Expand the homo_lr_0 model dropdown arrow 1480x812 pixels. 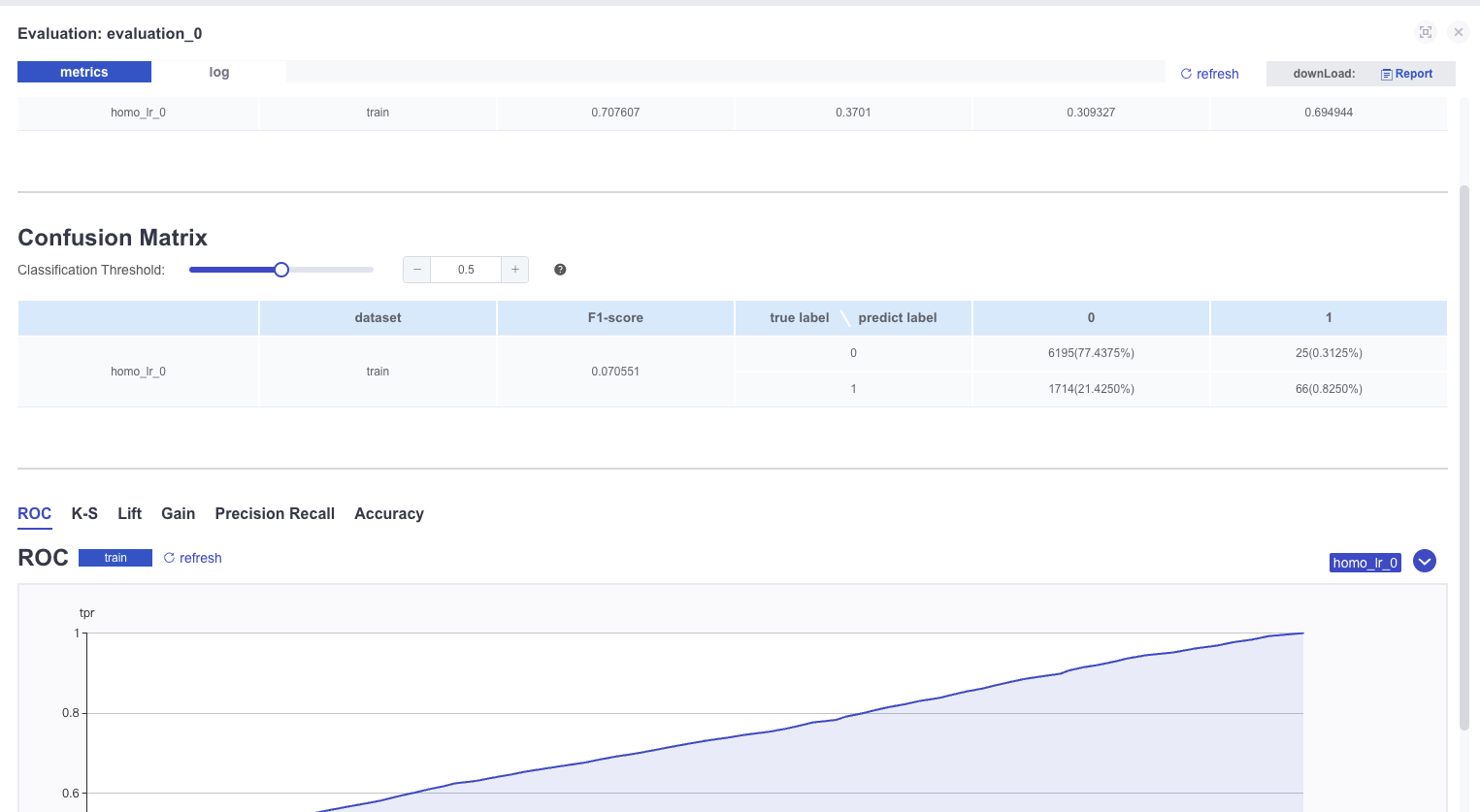click(1424, 562)
